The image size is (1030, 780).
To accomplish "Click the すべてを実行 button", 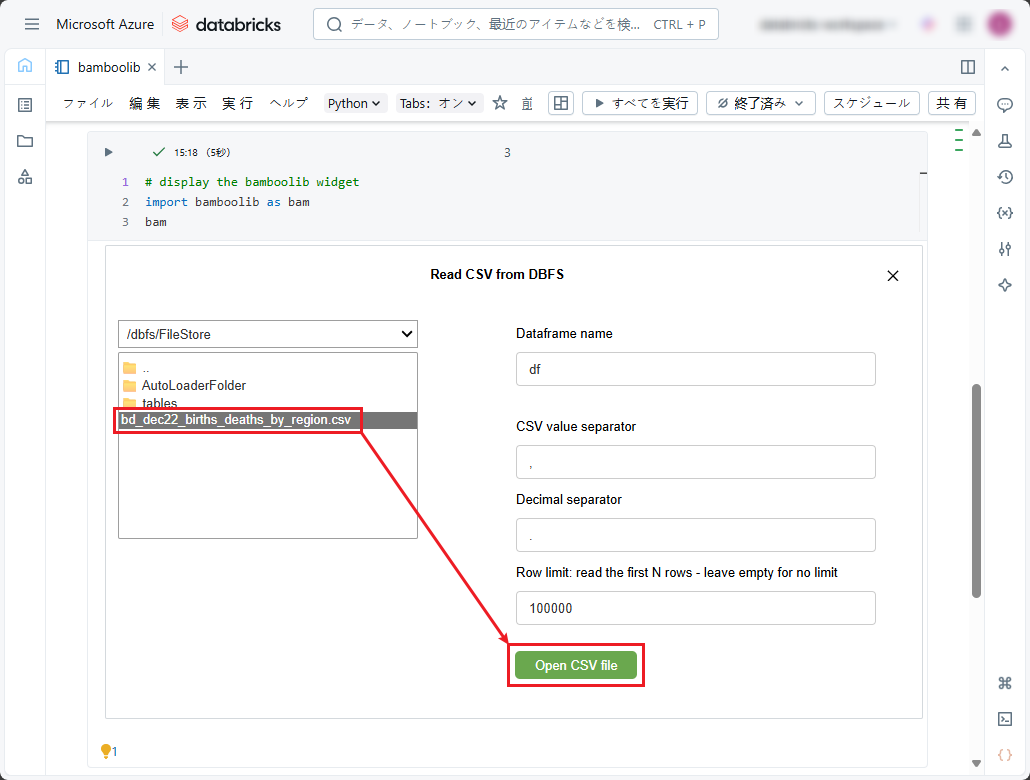I will [x=640, y=103].
